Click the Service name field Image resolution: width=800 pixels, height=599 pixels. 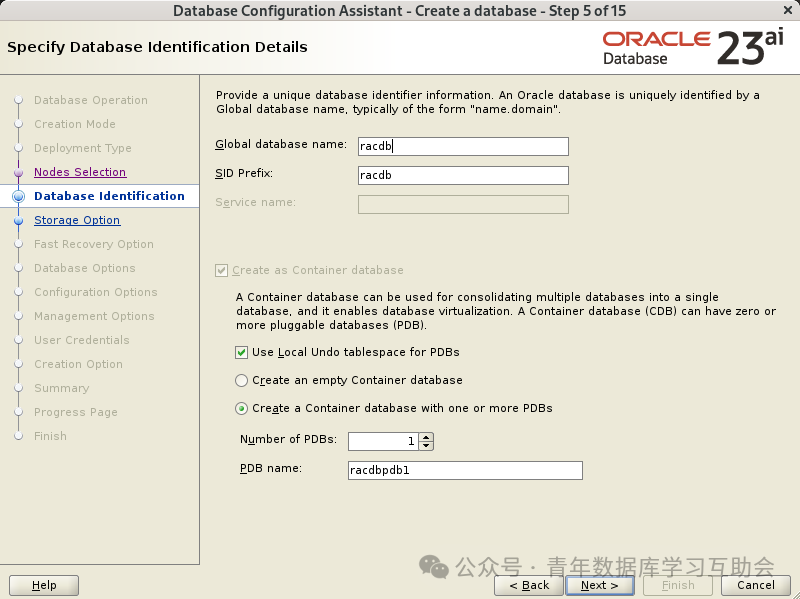tap(463, 205)
